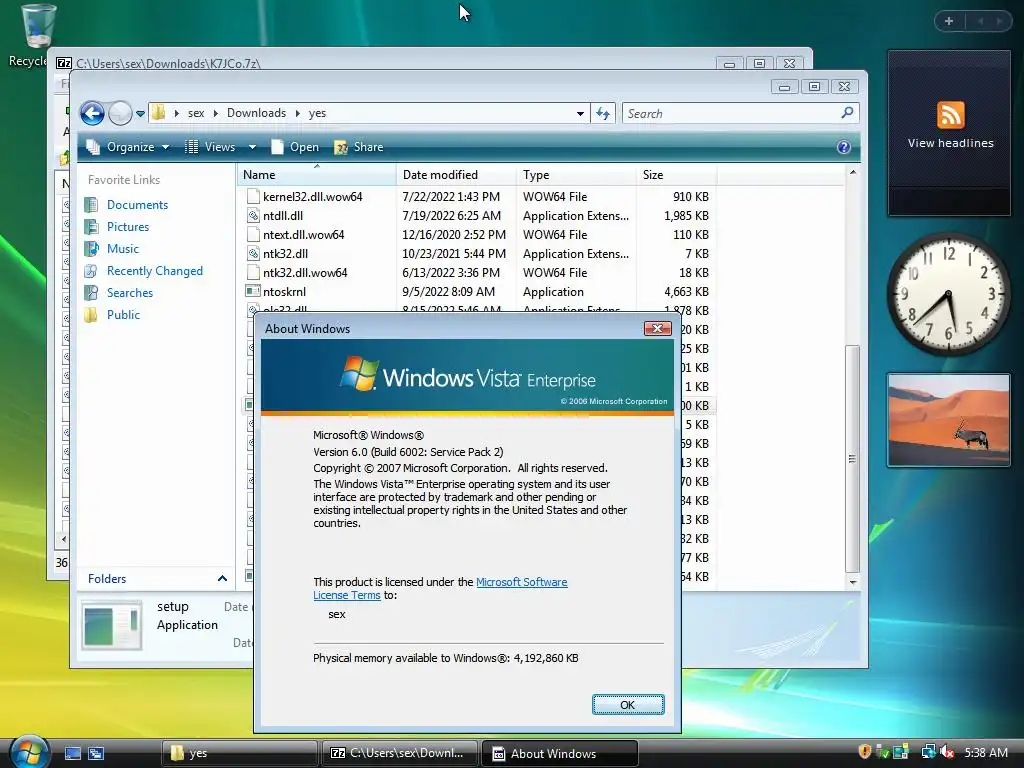This screenshot has width=1024, height=768.
Task: Click Switch between windows quick launch icon
Action: [96, 753]
